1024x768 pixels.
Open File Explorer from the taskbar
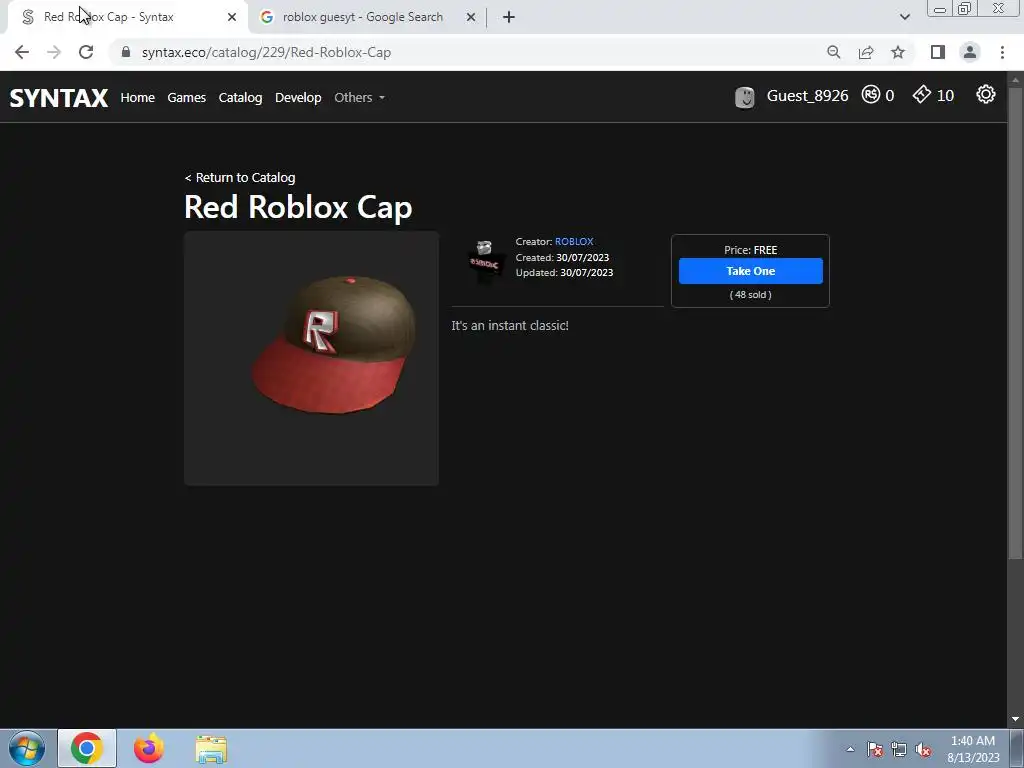click(x=212, y=750)
